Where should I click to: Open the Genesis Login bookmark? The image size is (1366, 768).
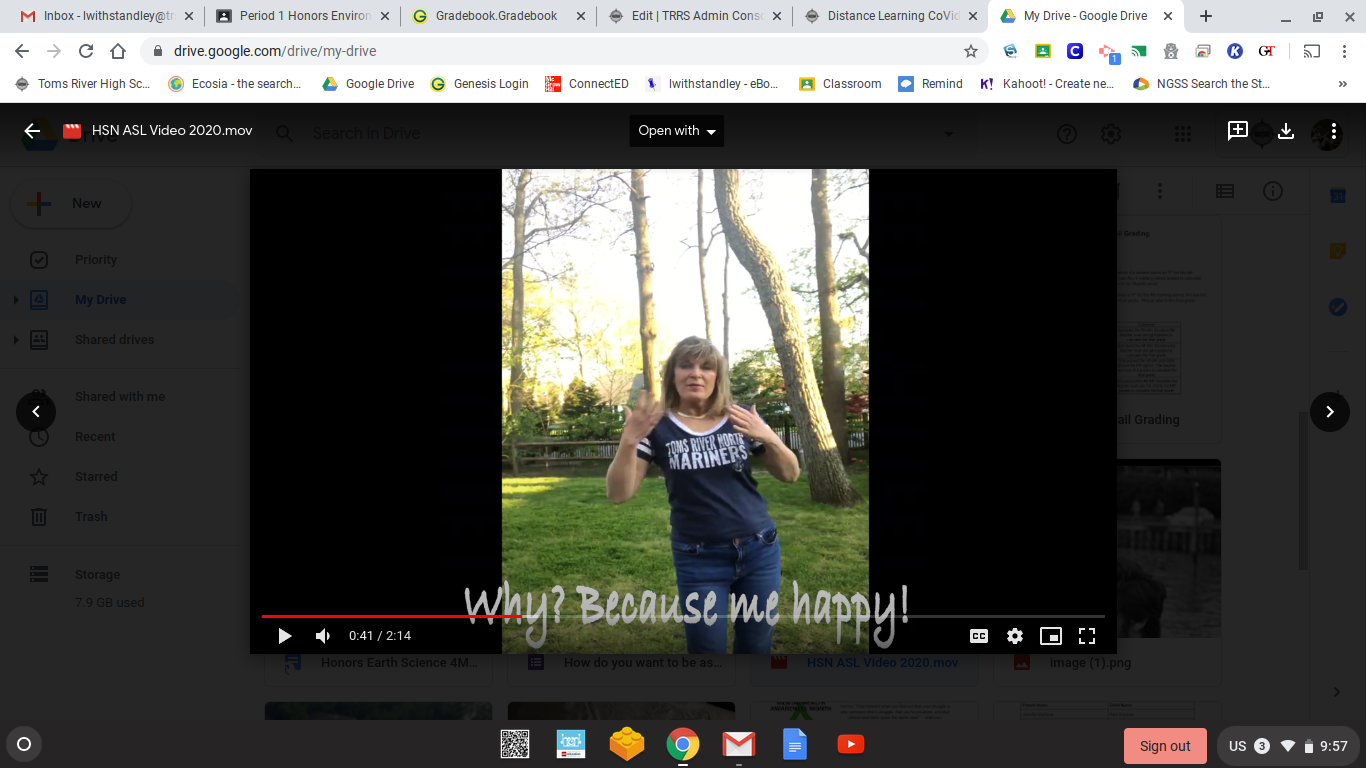[479, 84]
